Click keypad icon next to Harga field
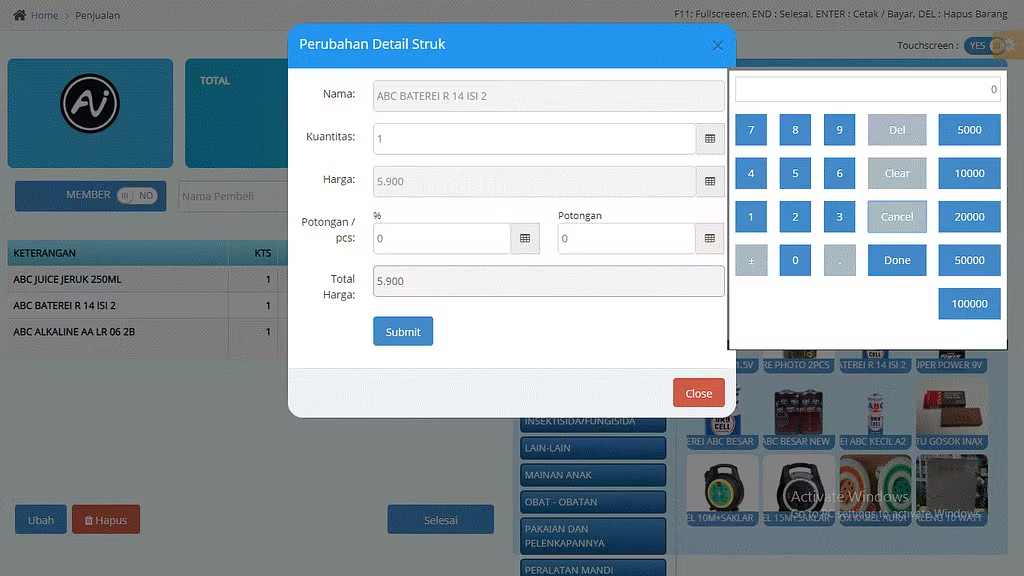Screen dimensions: 1024x576 pos(710,182)
